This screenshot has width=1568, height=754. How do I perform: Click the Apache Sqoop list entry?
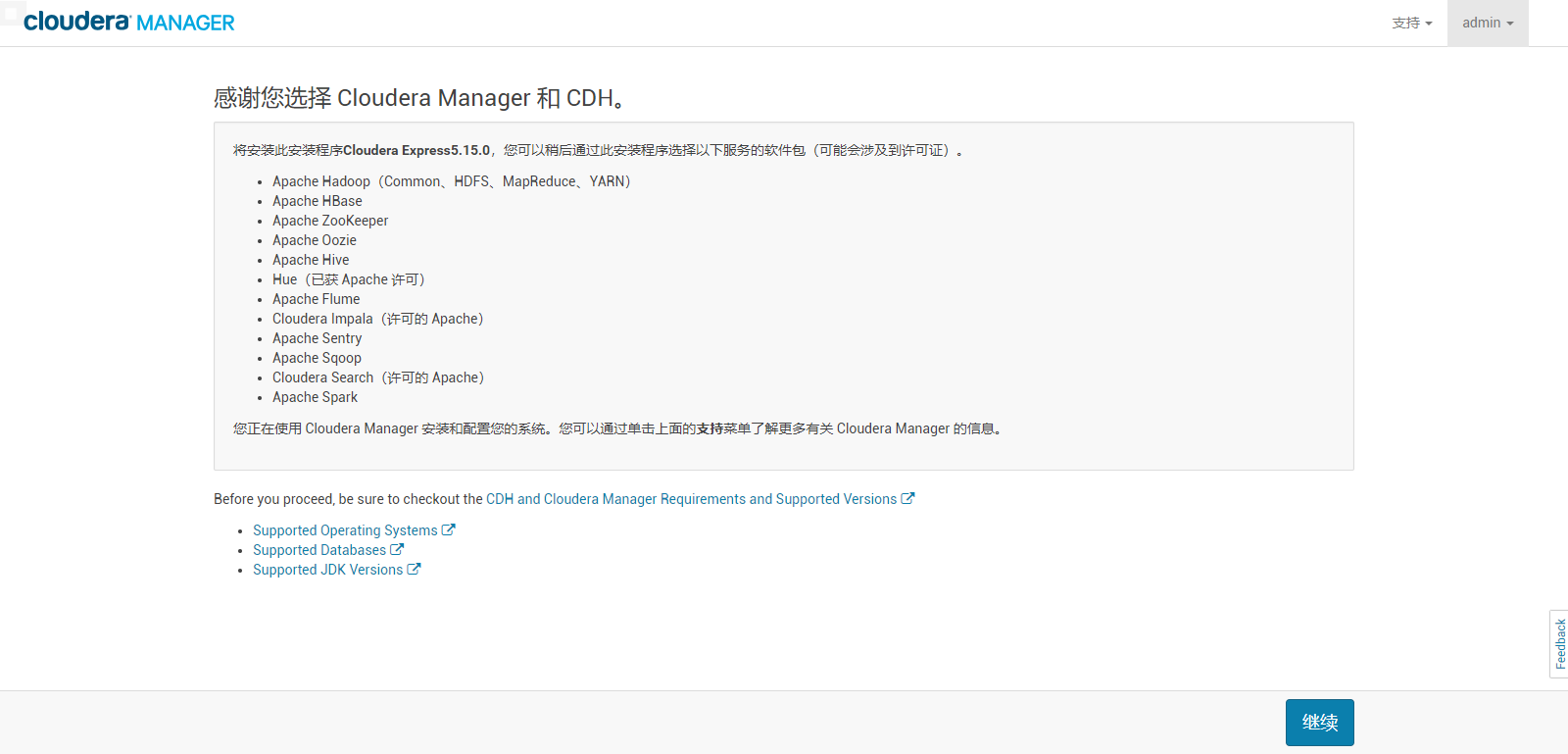(317, 358)
